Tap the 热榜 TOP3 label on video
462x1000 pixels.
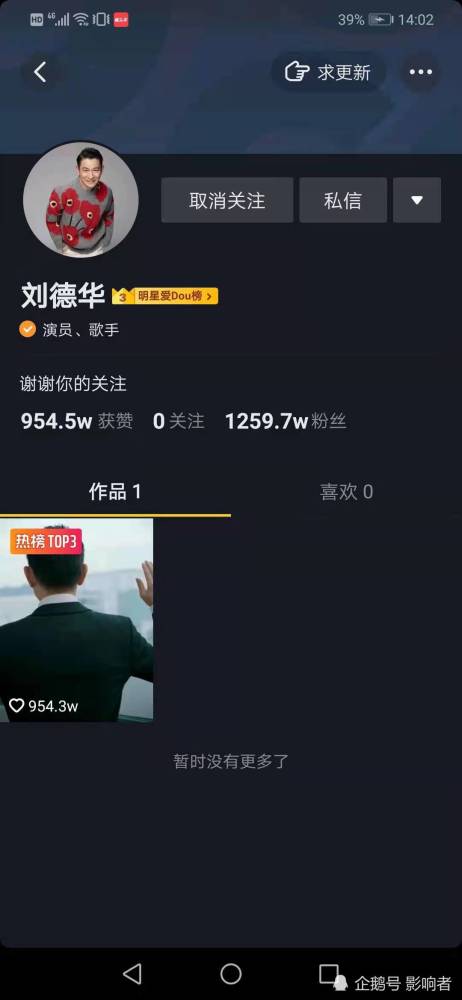click(46, 542)
